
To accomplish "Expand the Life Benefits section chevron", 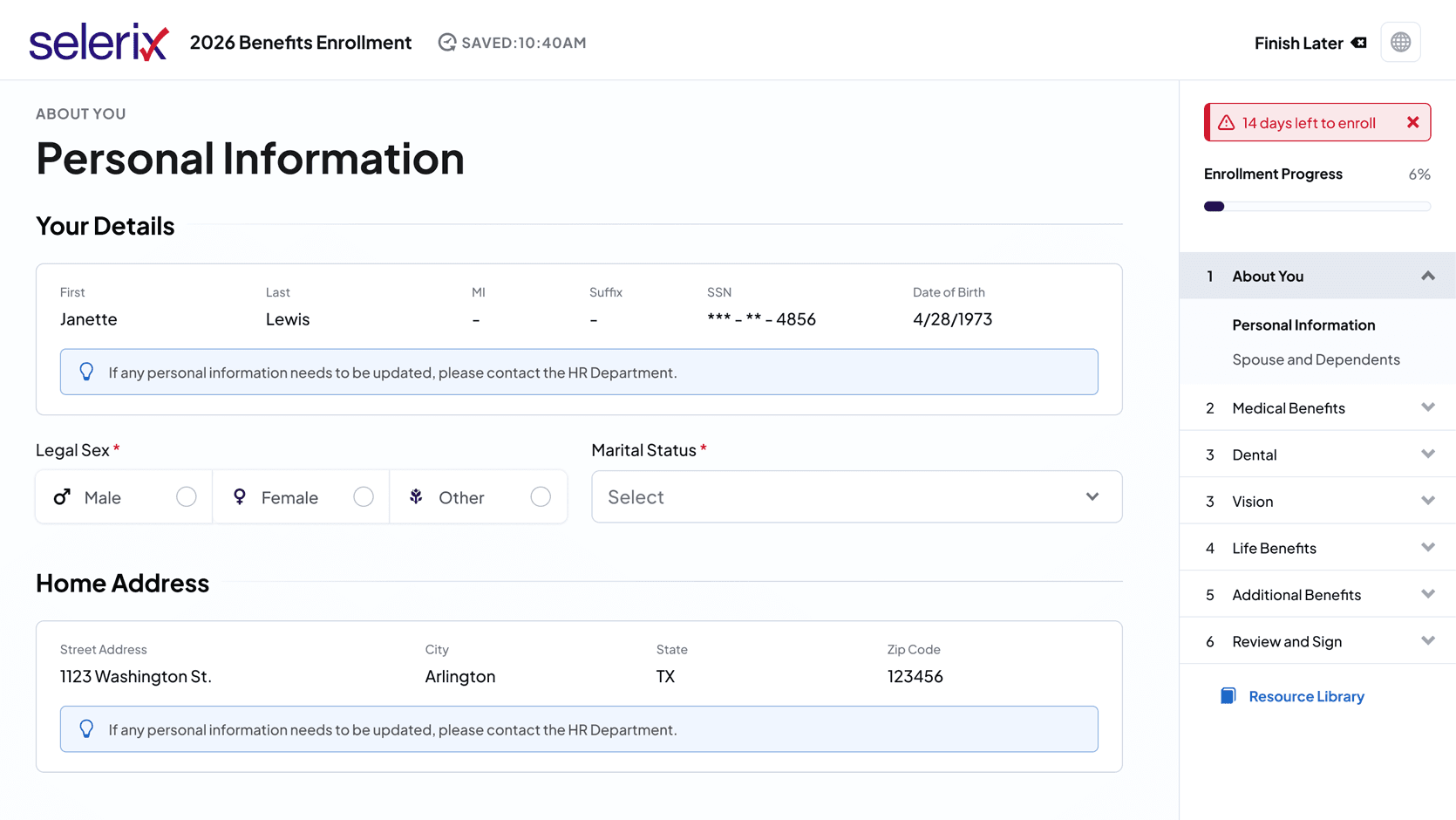I will pos(1427,548).
